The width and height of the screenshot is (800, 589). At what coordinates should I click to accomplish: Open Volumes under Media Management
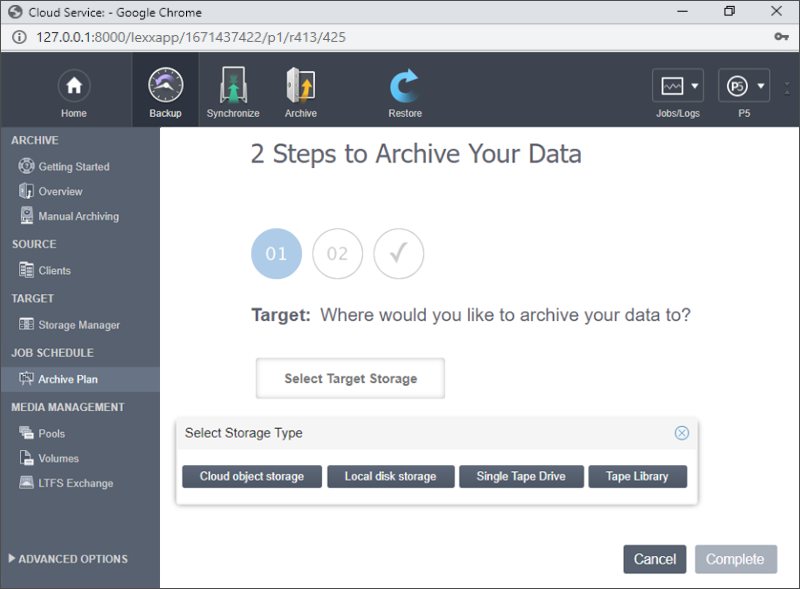pos(59,458)
